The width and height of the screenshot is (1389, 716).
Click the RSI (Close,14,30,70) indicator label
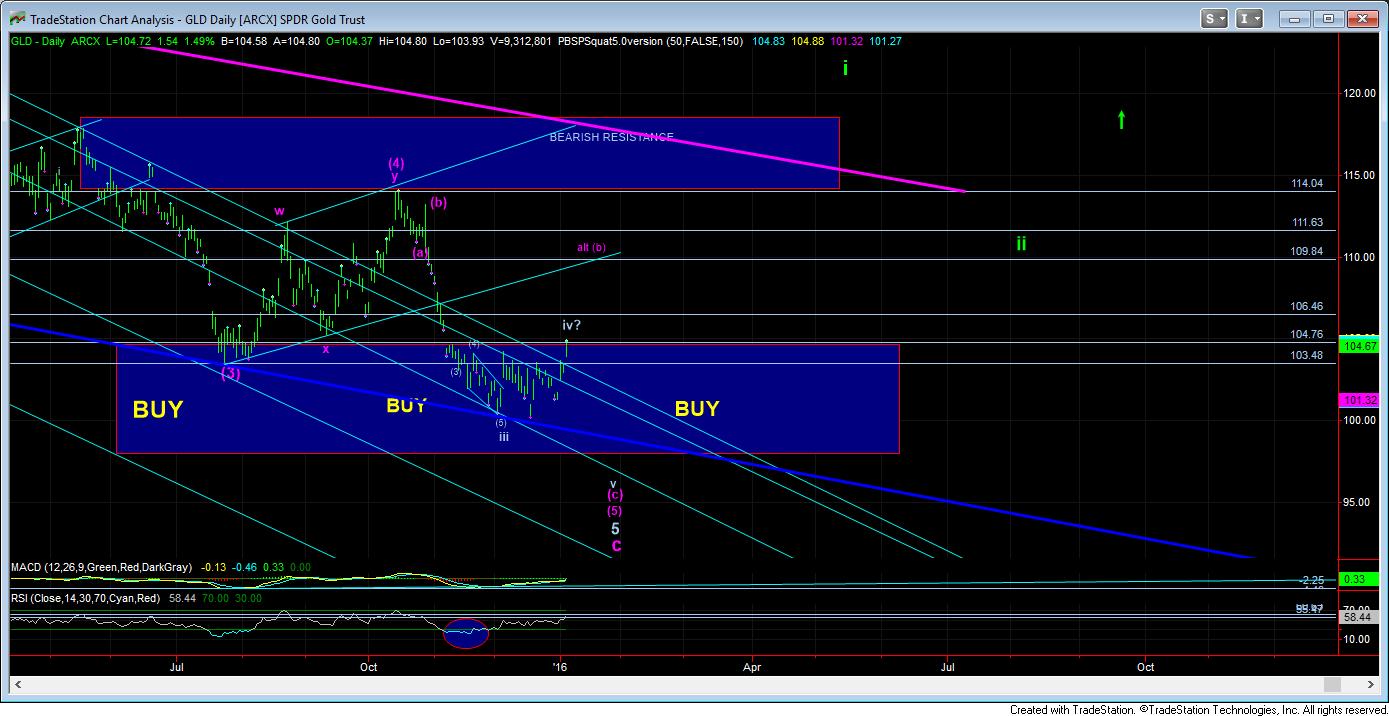pyautogui.click(x=84, y=598)
